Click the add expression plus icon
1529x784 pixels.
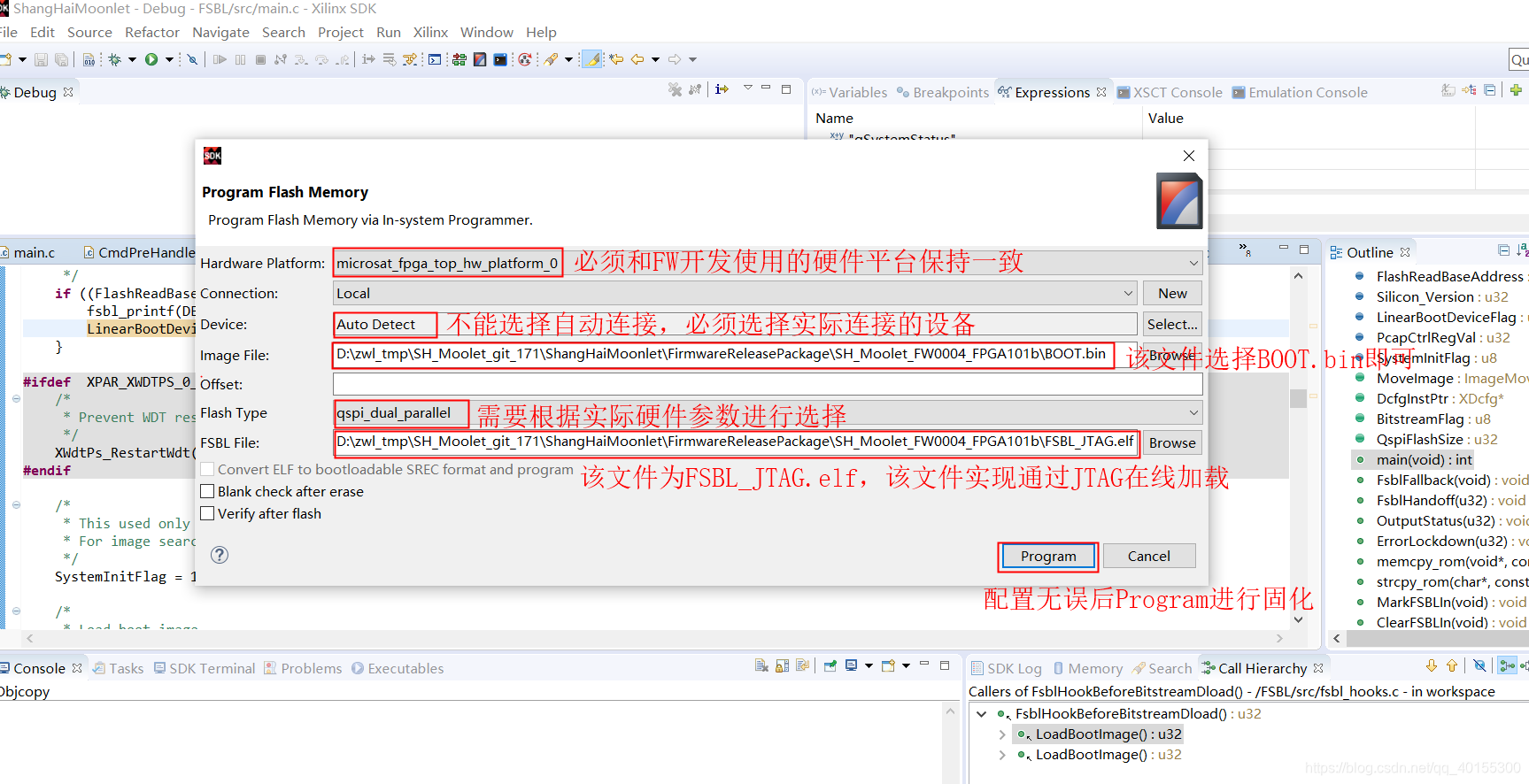tap(1516, 90)
